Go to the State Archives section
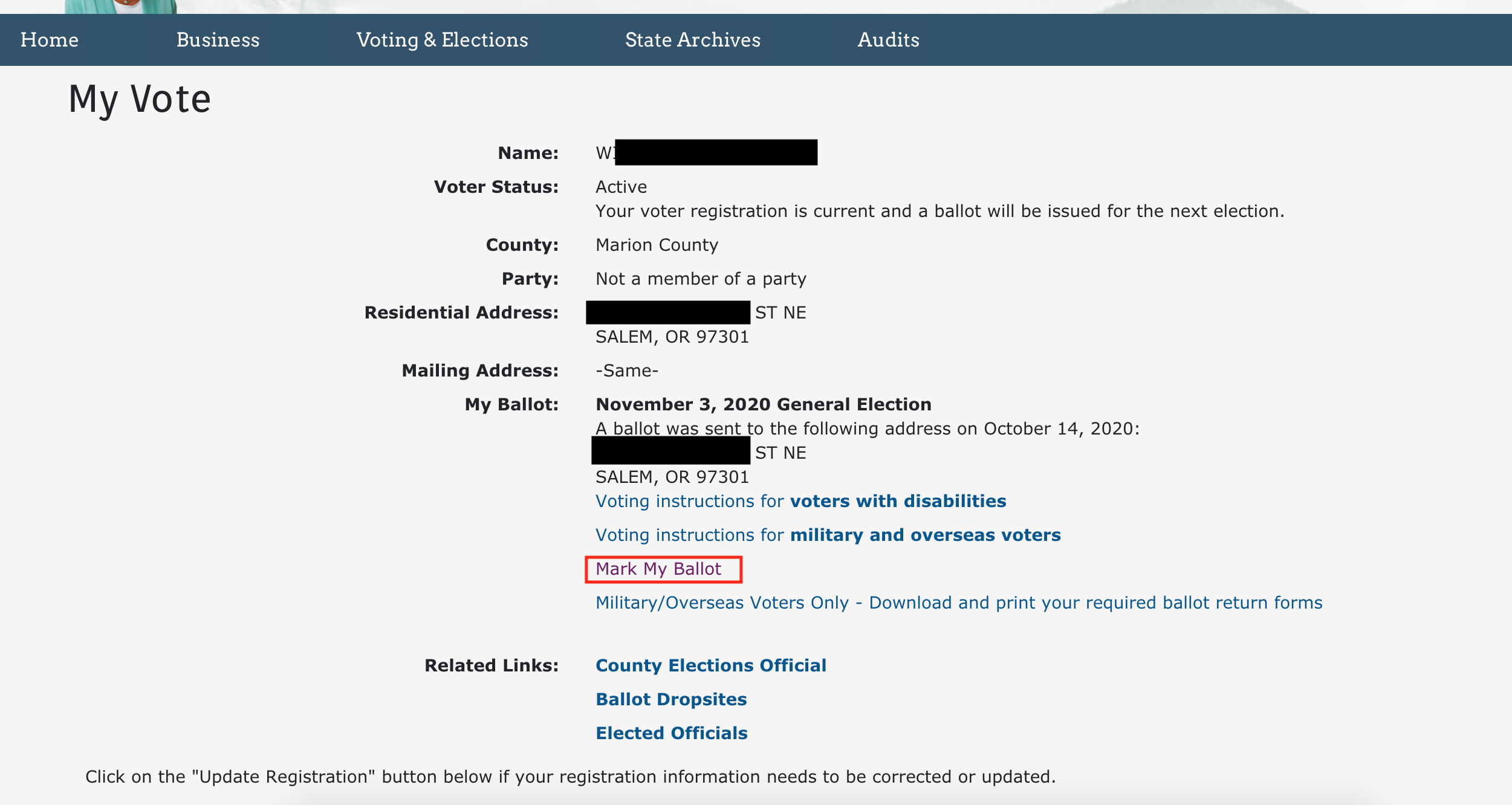Image resolution: width=1512 pixels, height=805 pixels. tap(693, 40)
